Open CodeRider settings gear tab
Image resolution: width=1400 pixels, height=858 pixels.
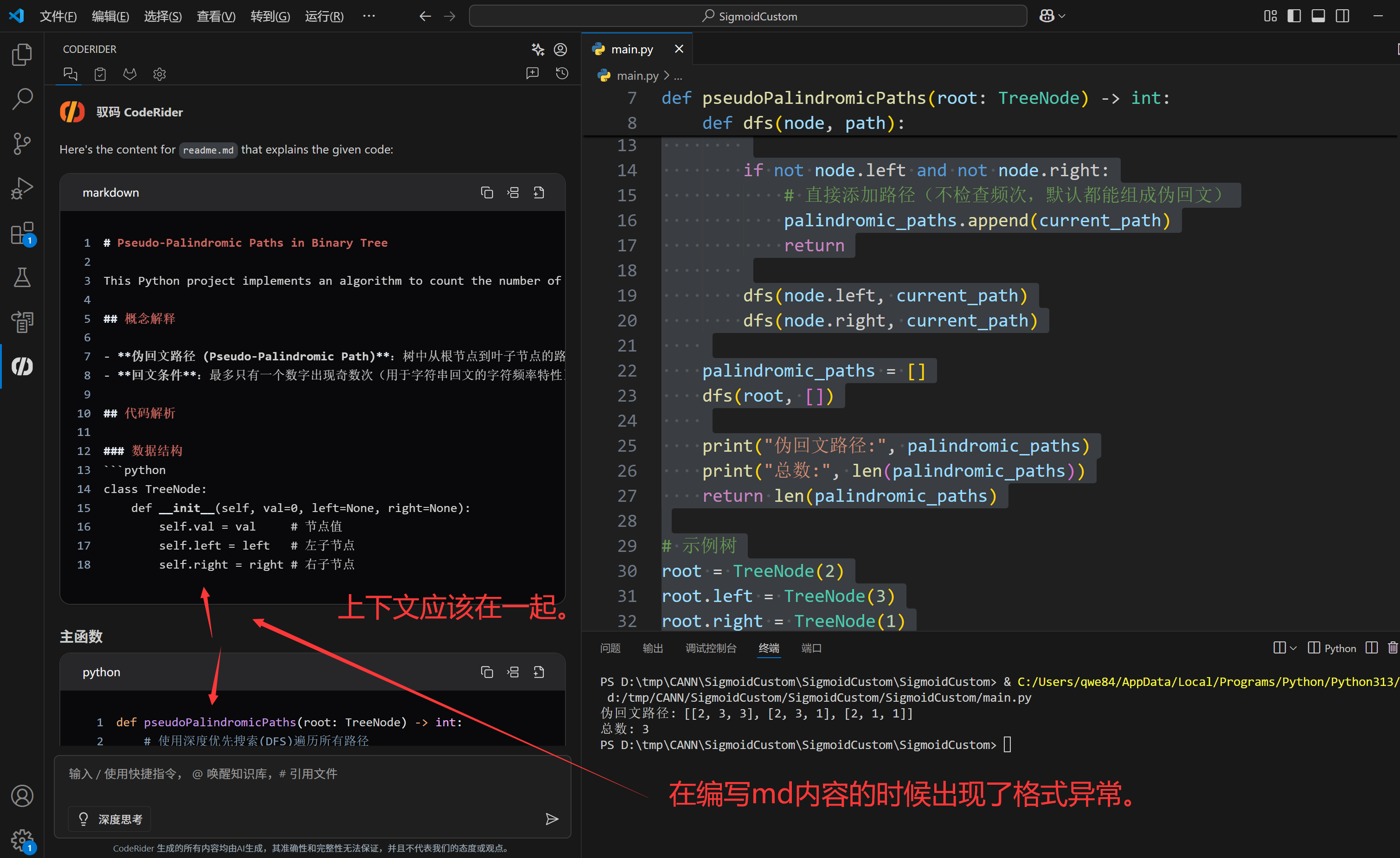coord(160,74)
